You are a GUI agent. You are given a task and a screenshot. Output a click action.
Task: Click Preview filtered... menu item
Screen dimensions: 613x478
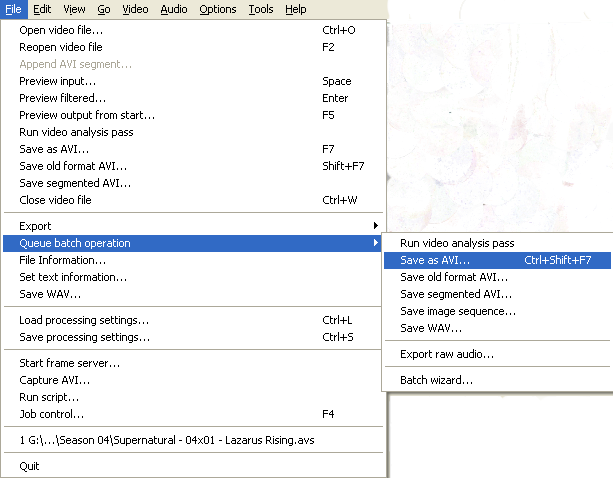point(192,98)
